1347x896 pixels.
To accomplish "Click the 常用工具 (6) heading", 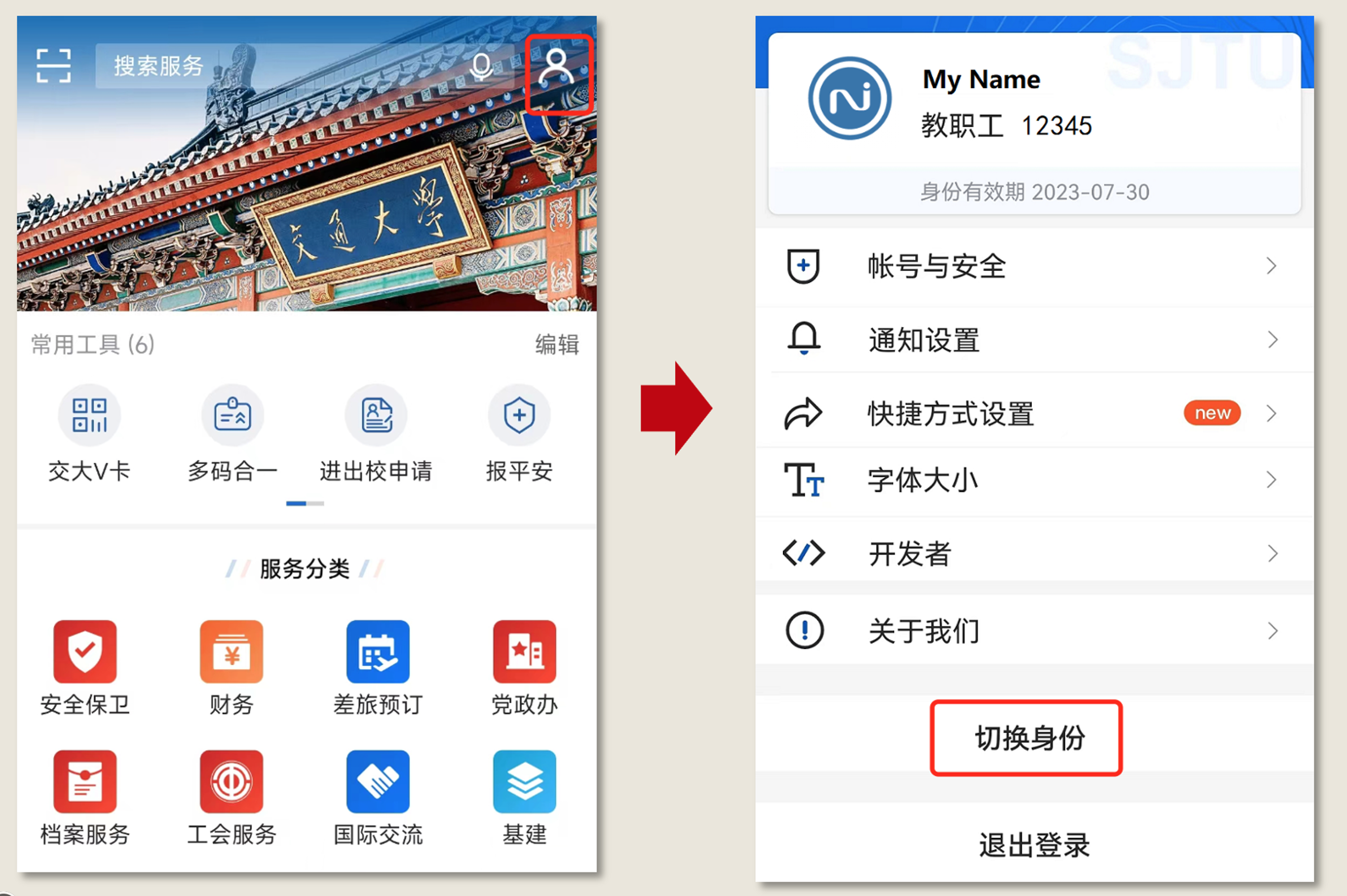I will click(93, 345).
